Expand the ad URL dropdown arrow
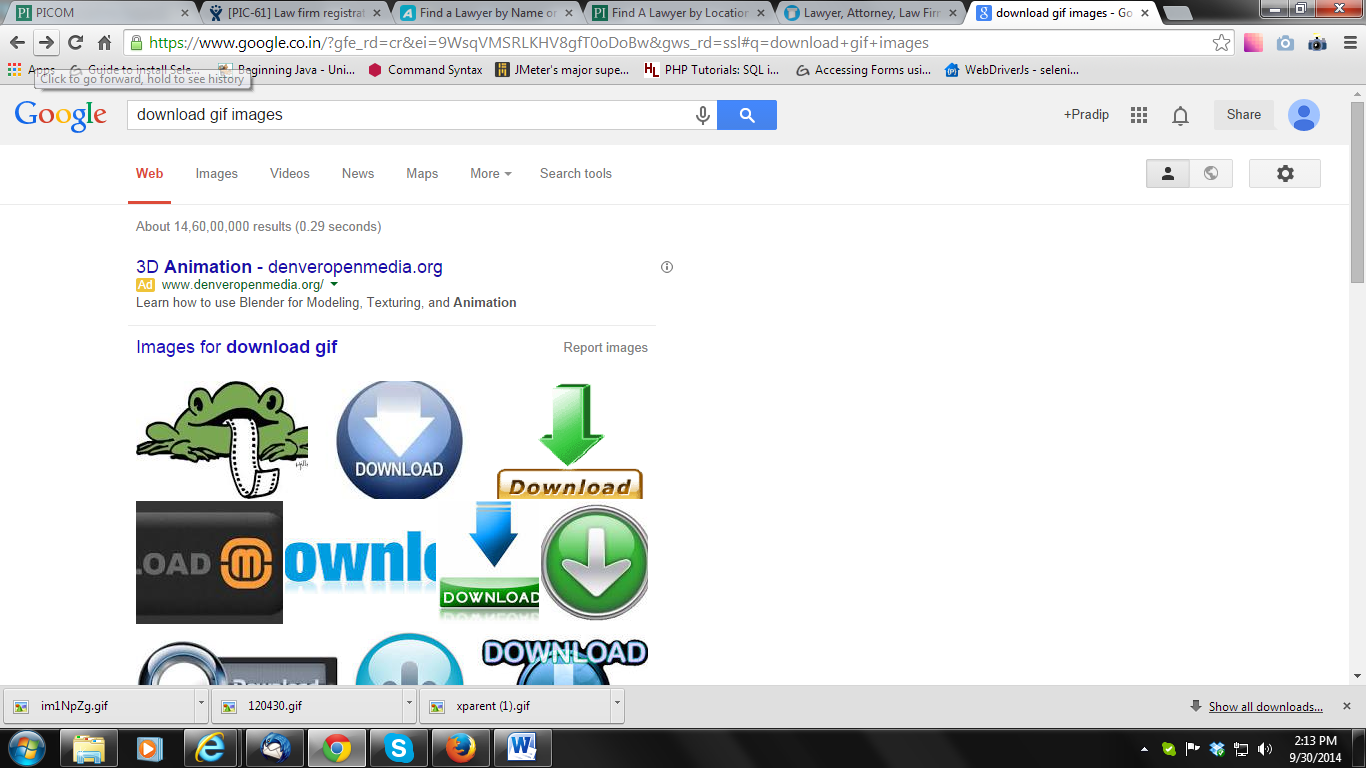The height and width of the screenshot is (768, 1366). [334, 285]
